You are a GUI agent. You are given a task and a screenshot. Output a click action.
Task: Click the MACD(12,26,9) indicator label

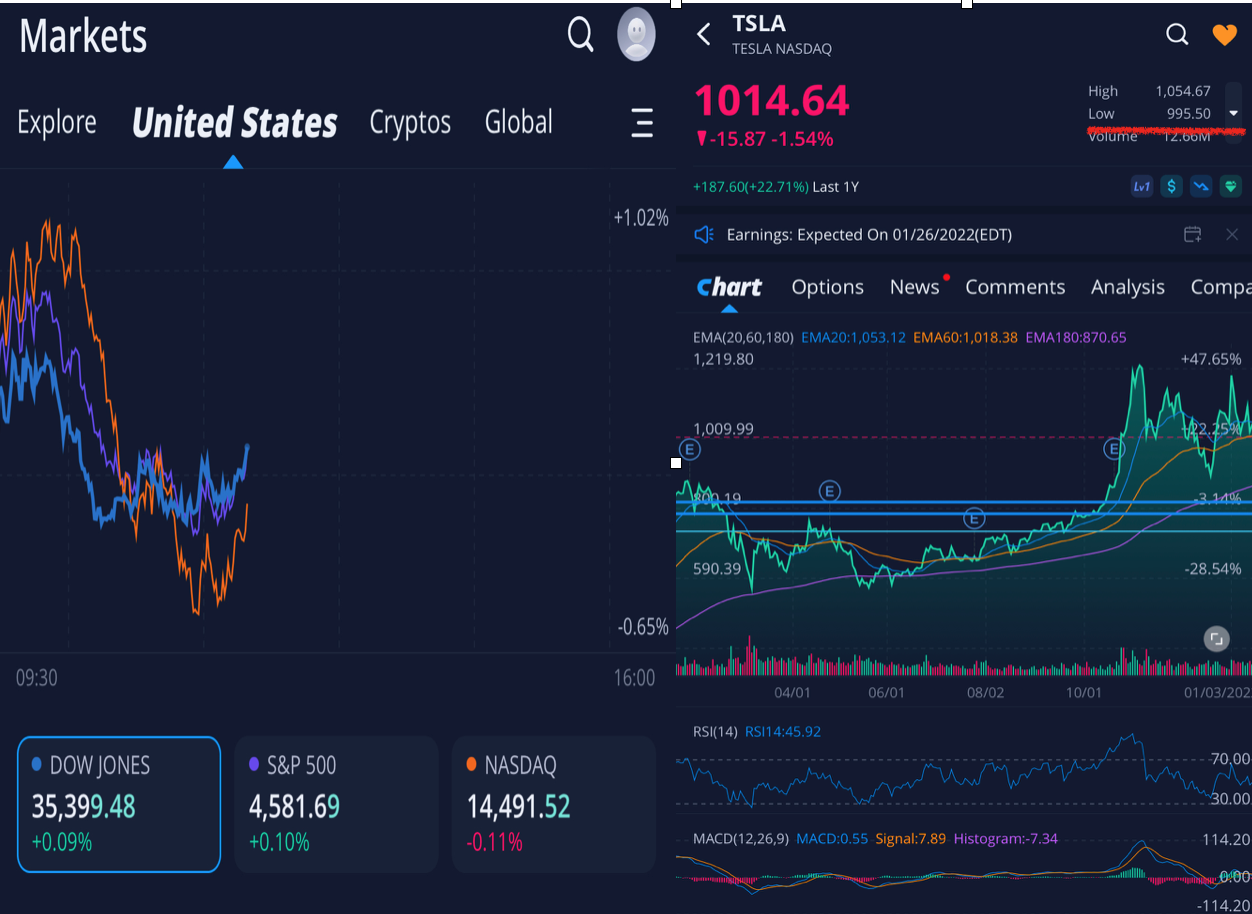point(739,838)
